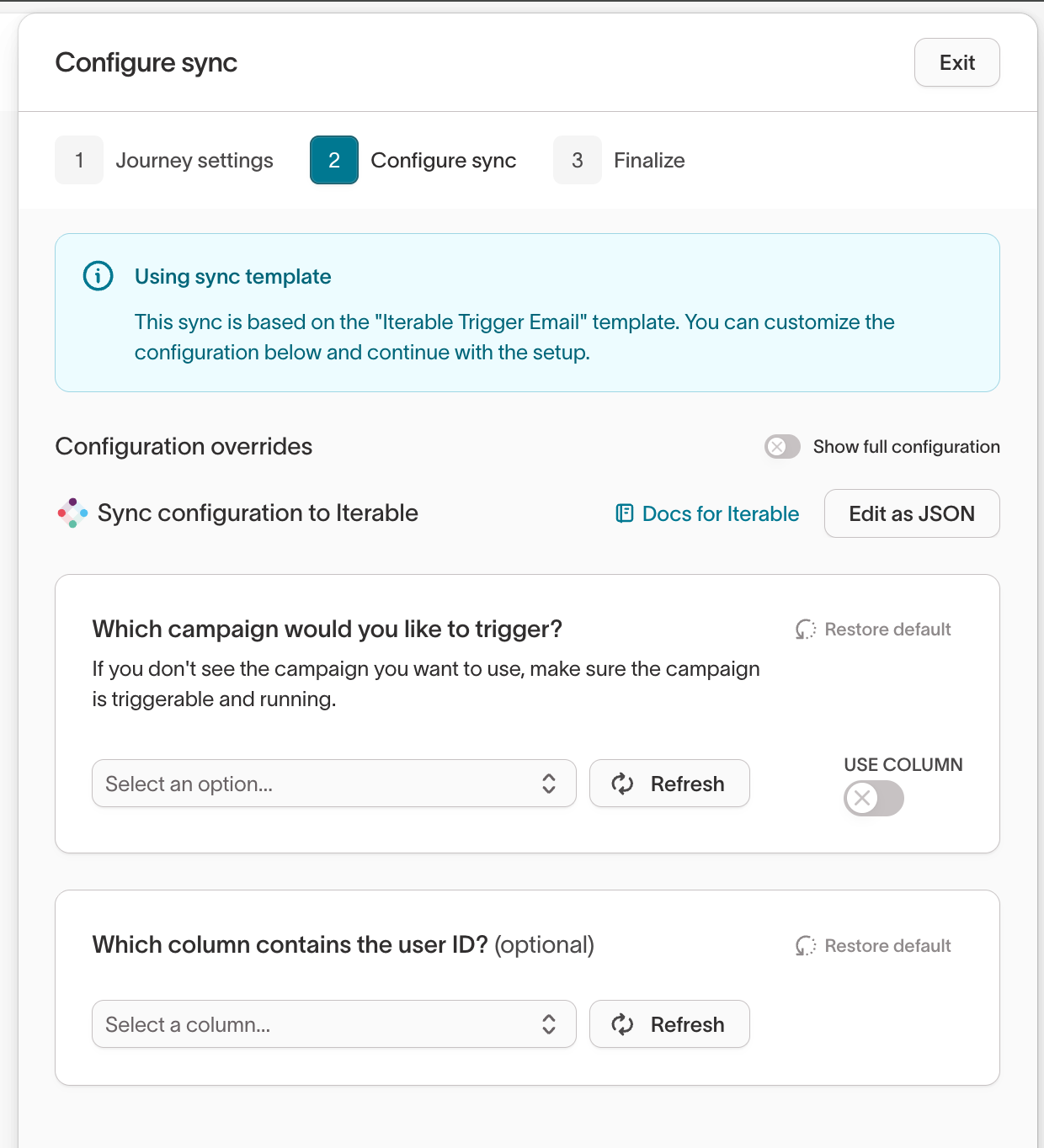Click step number 3 Finalize badge

(578, 160)
